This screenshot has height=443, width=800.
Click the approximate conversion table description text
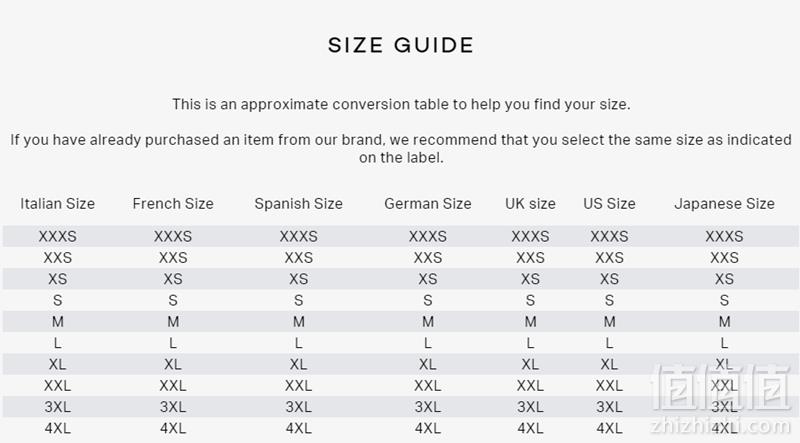[x=401, y=105]
